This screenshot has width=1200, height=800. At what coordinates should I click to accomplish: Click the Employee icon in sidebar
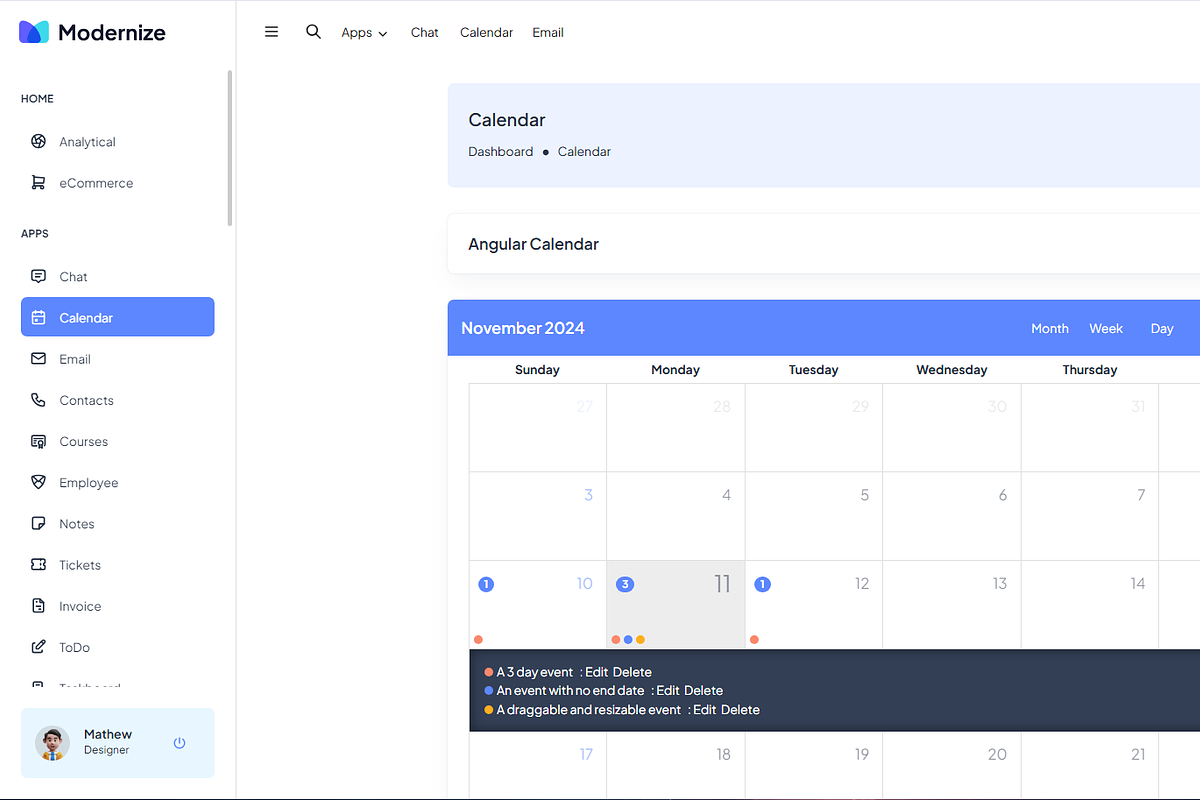coord(38,482)
